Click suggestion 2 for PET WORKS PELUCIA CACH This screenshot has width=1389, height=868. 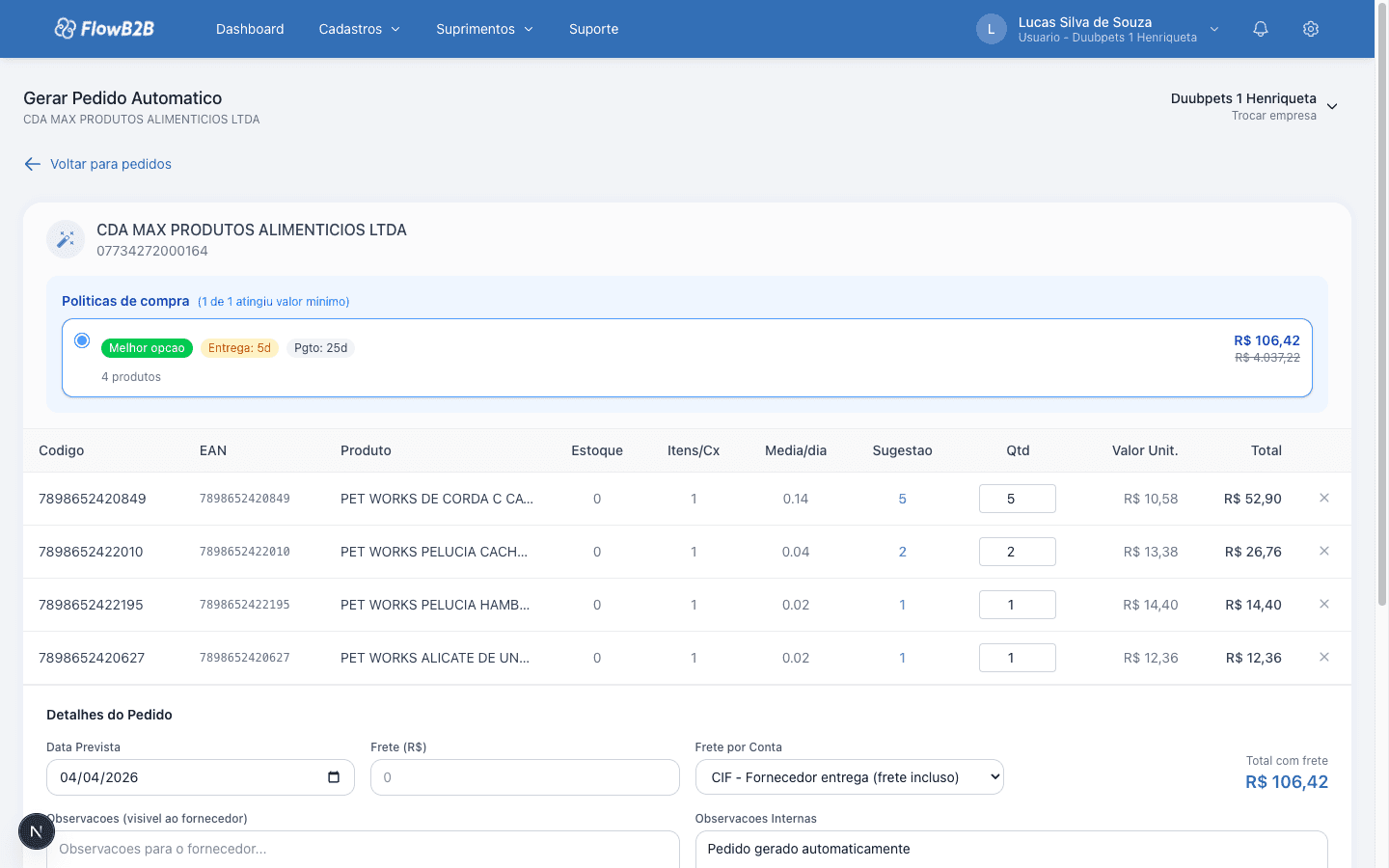coord(903,552)
